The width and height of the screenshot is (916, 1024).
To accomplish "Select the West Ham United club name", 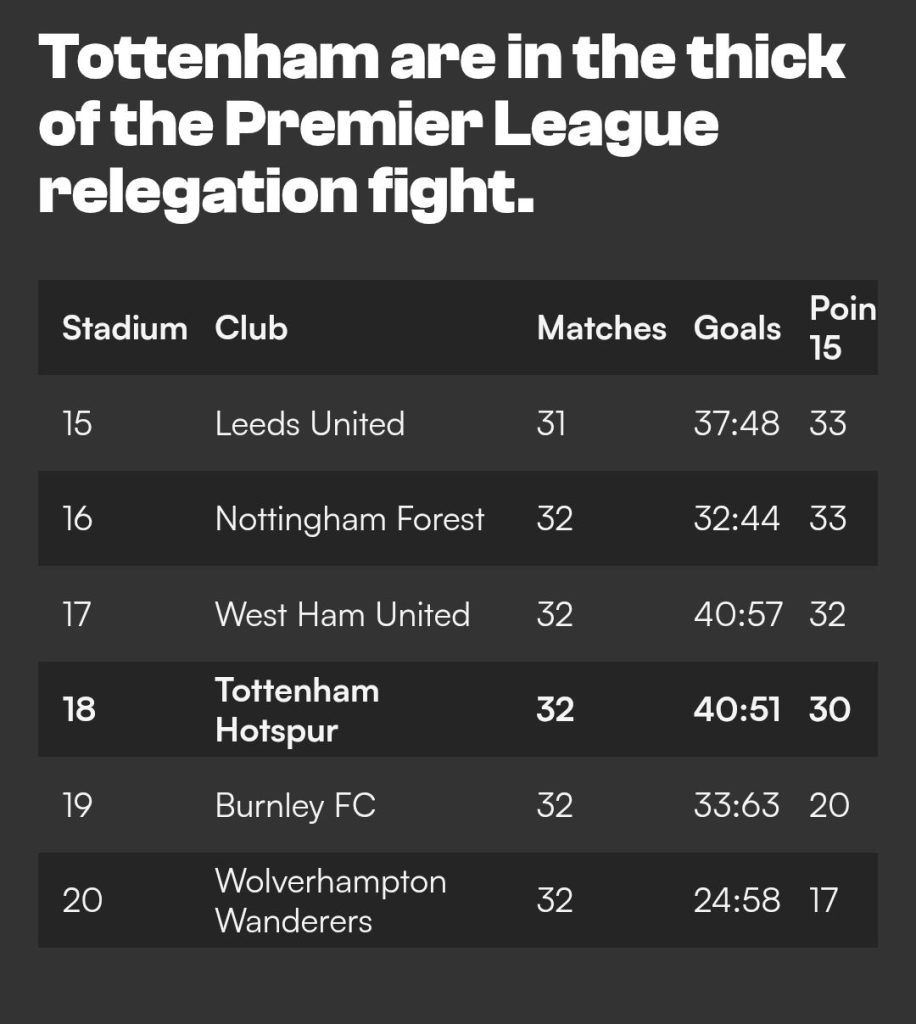I will pyautogui.click(x=342, y=614).
